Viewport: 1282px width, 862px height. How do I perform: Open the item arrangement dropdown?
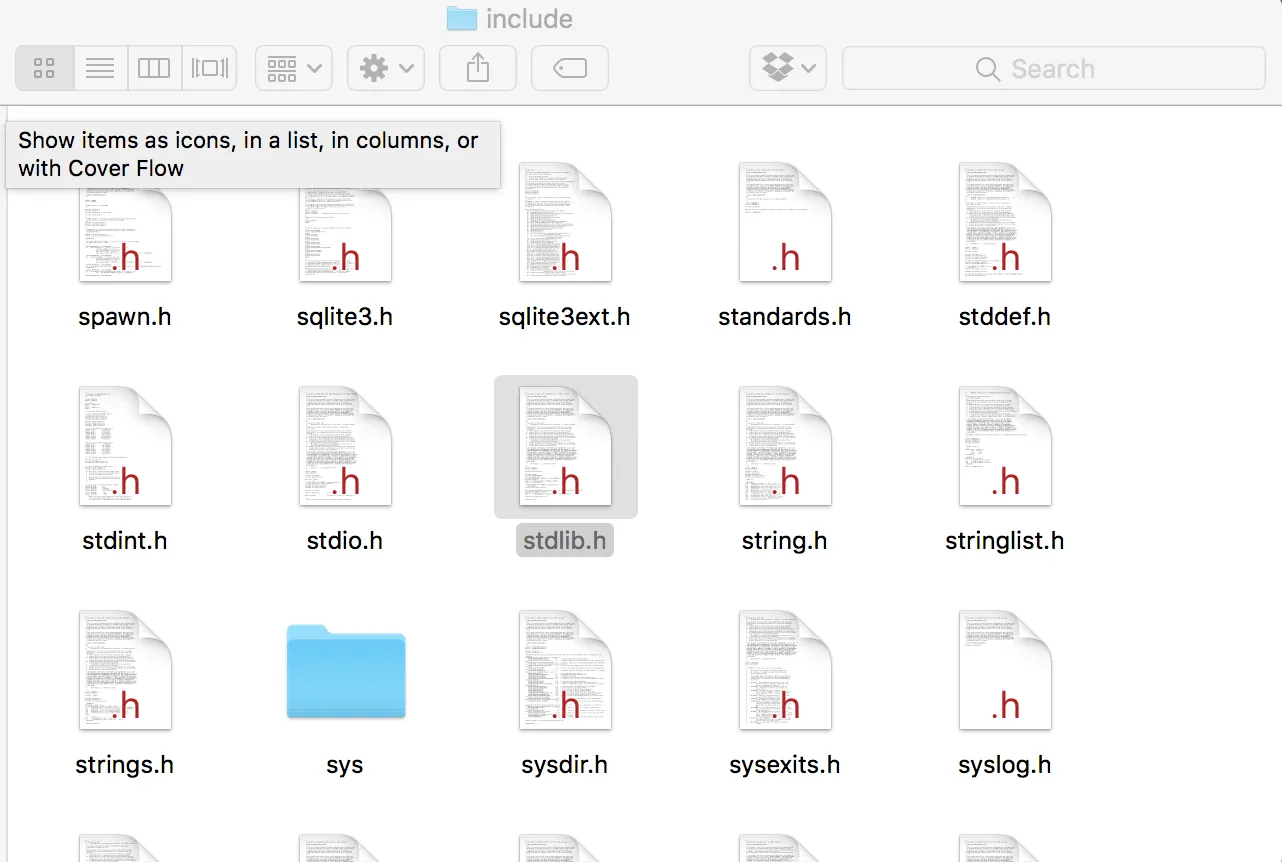point(294,69)
